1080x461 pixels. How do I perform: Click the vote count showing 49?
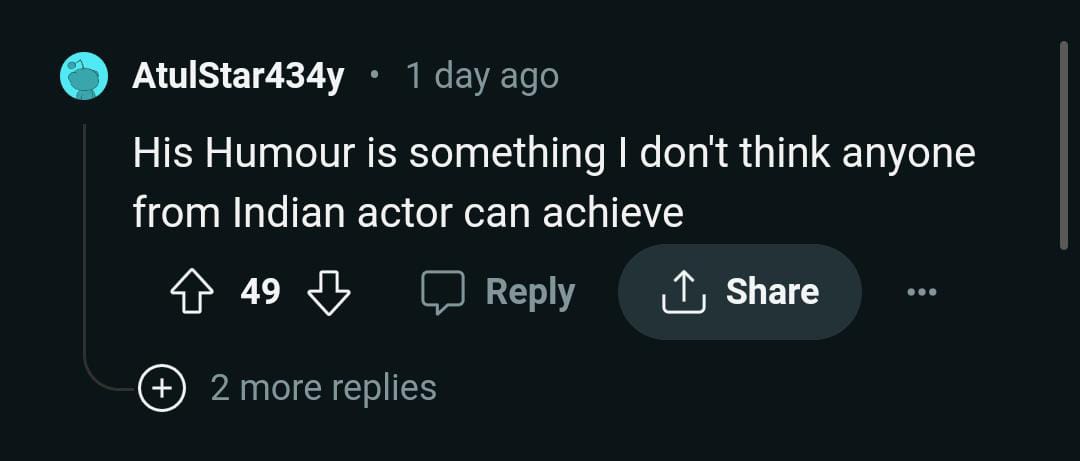coord(260,292)
